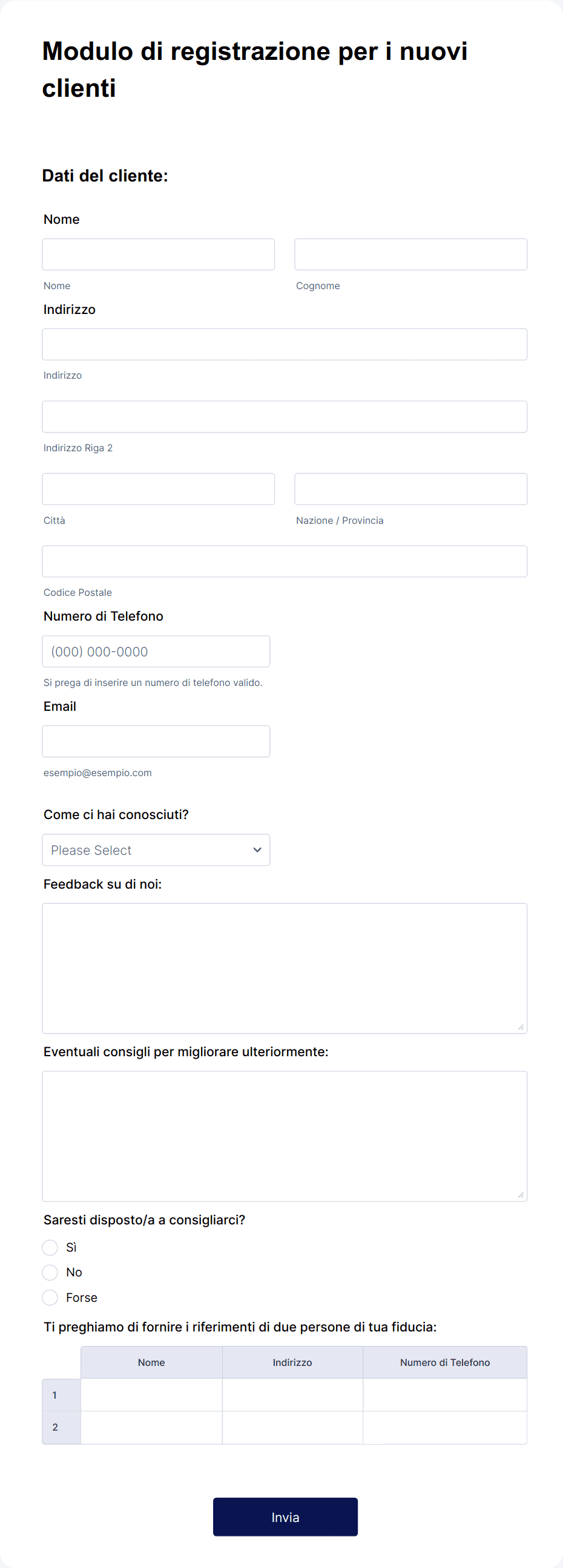Screen dimensions: 563x1568
Task: Click the Numero di Telefono field
Action: [x=156, y=652]
